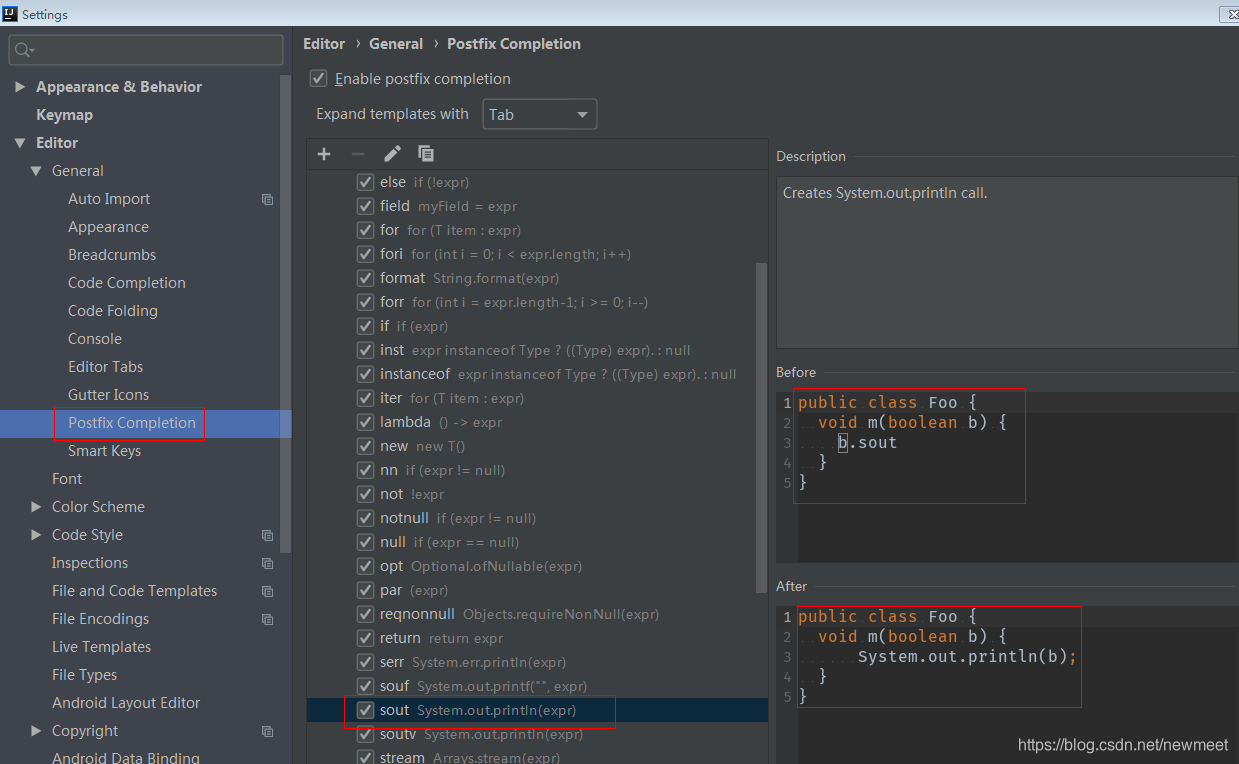Image resolution: width=1239 pixels, height=764 pixels.
Task: Click the project-level icon beside Code Style
Action: tap(267, 535)
